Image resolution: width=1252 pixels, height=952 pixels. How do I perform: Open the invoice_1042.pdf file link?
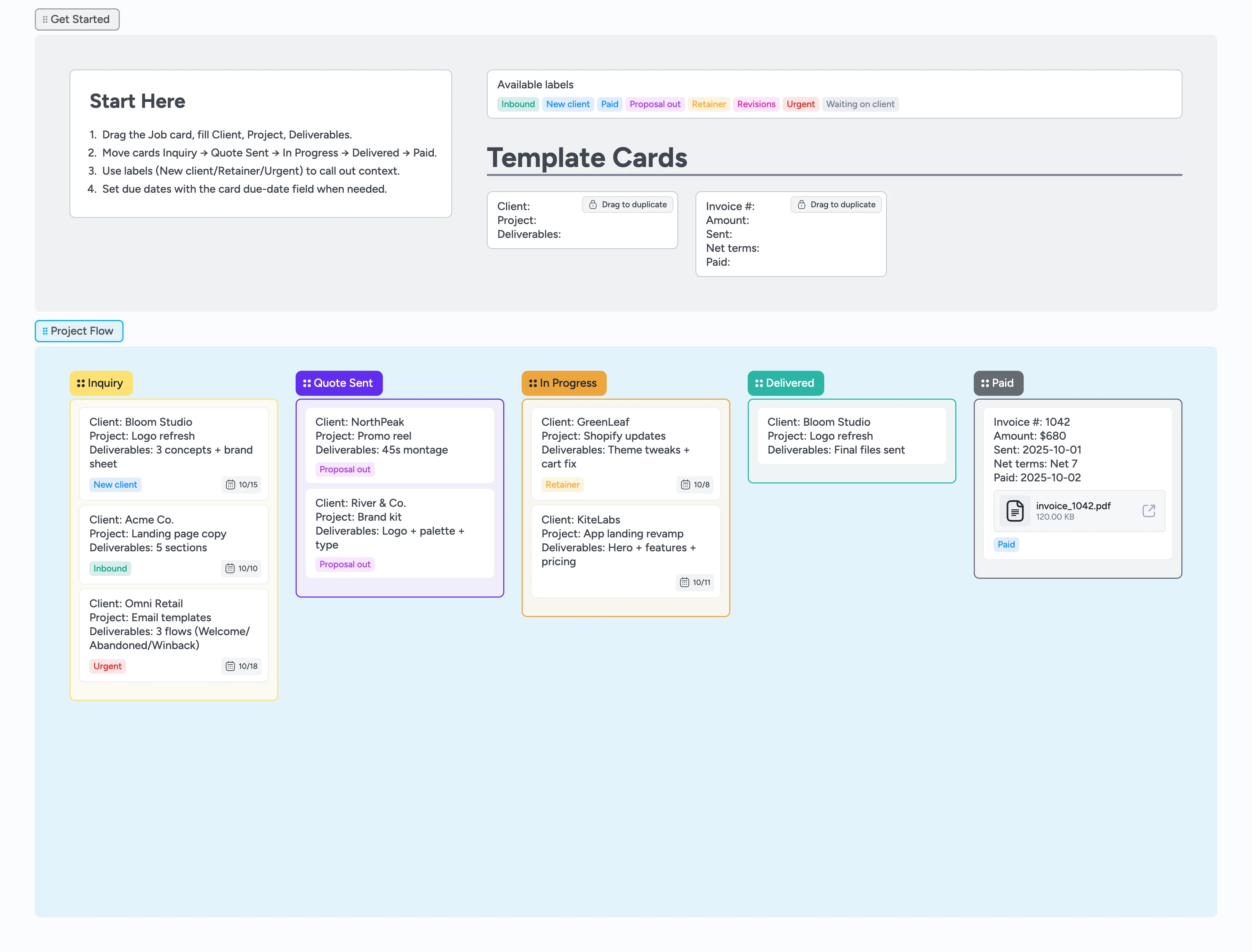[x=1073, y=506]
